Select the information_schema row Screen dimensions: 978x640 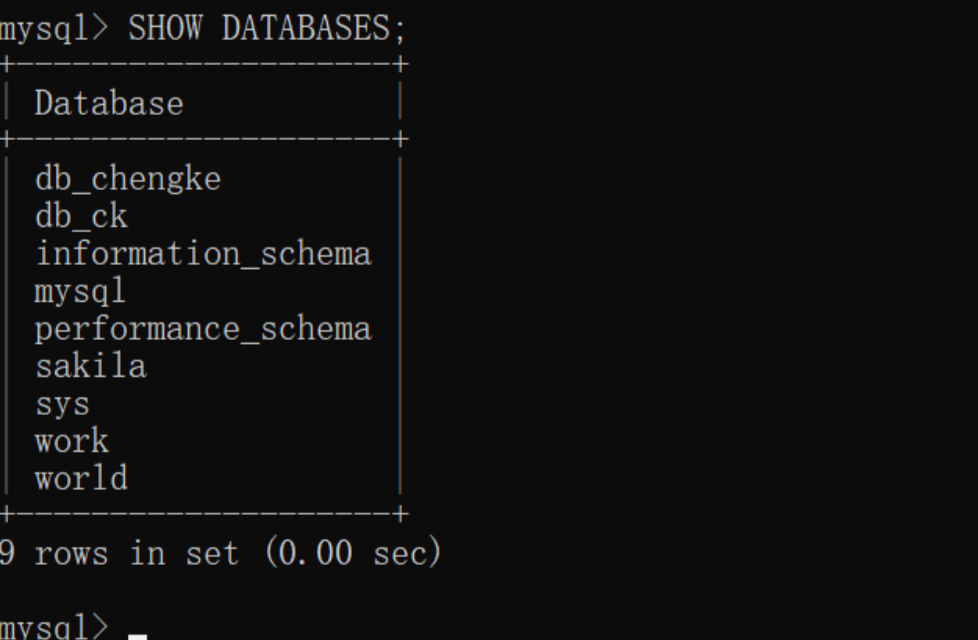click(203, 254)
